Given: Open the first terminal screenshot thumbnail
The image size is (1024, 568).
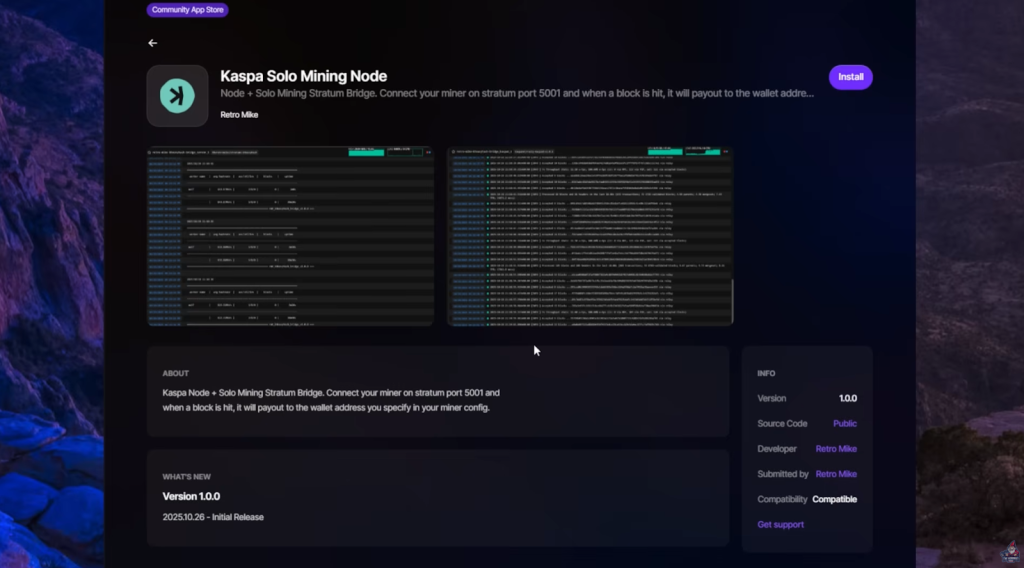Looking at the screenshot, I should point(290,236).
